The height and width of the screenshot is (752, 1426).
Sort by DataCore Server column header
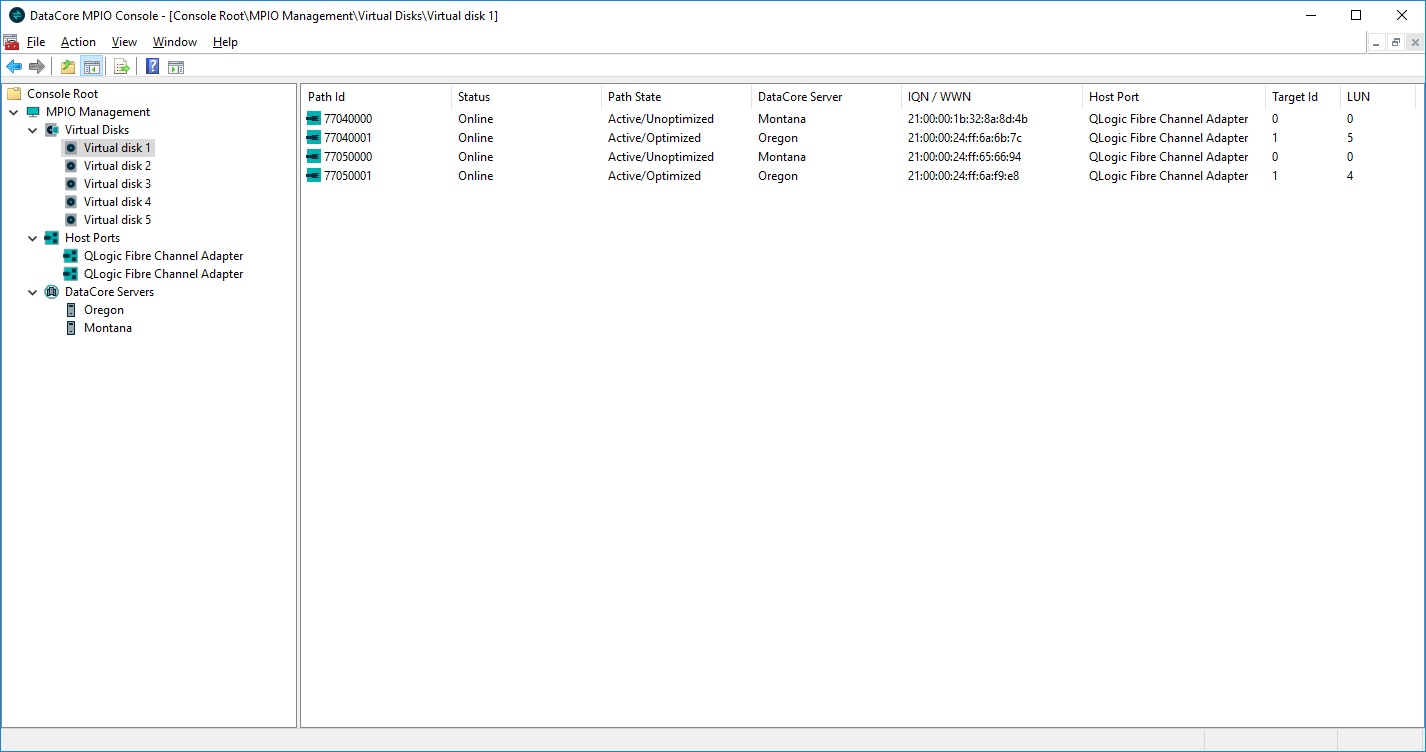(800, 97)
